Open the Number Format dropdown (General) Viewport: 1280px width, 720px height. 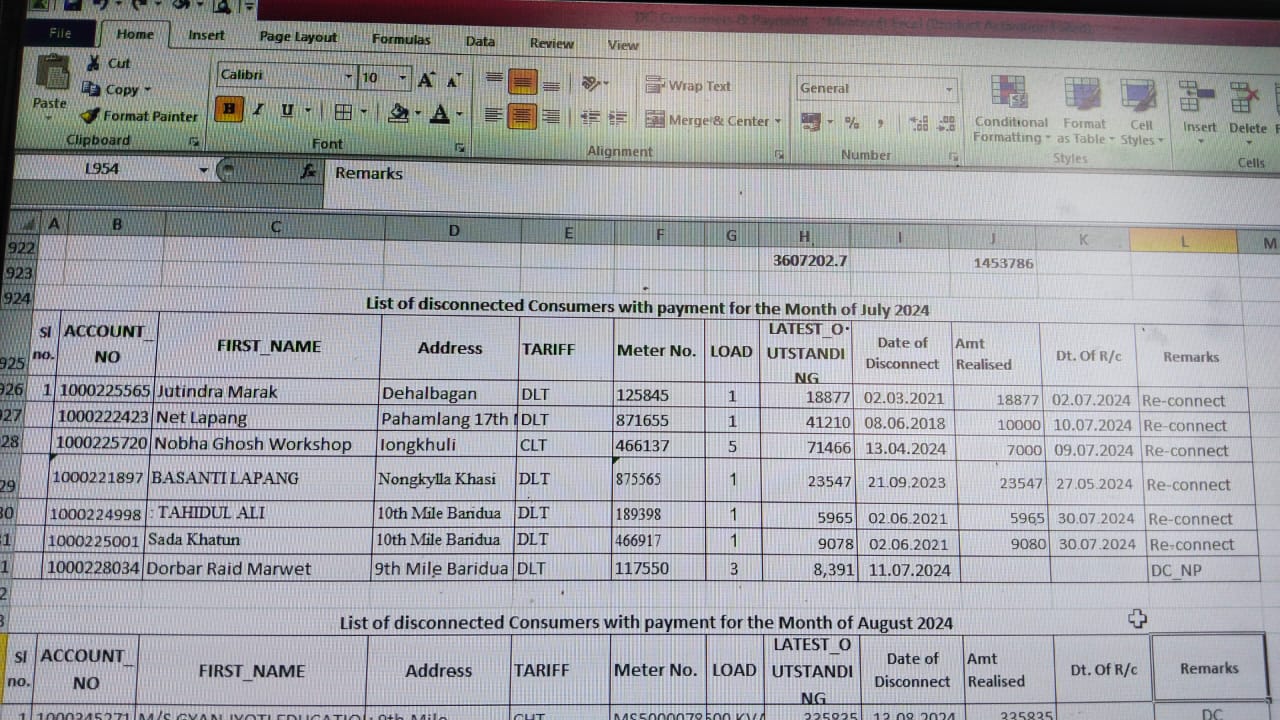point(949,90)
